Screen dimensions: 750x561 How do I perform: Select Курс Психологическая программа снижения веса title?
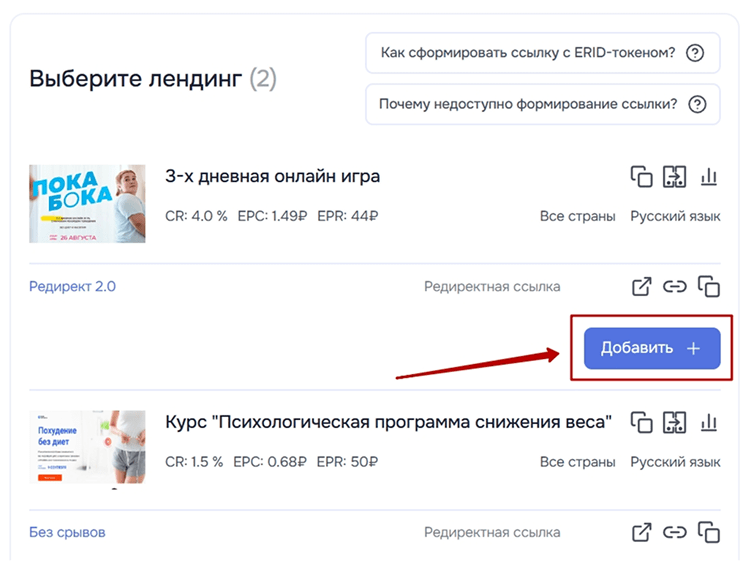[388, 422]
